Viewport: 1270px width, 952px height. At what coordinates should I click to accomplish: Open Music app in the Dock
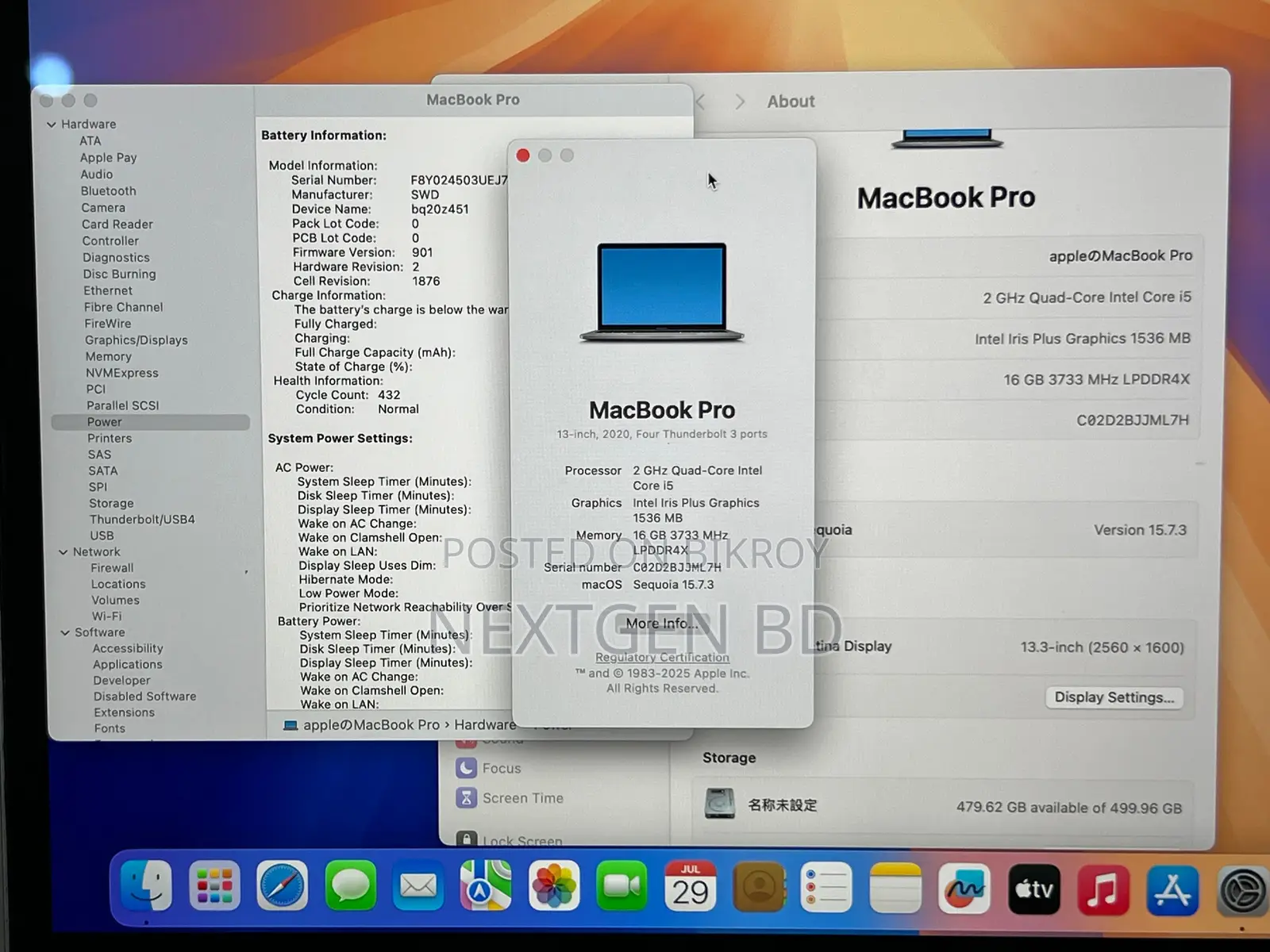(x=1103, y=889)
